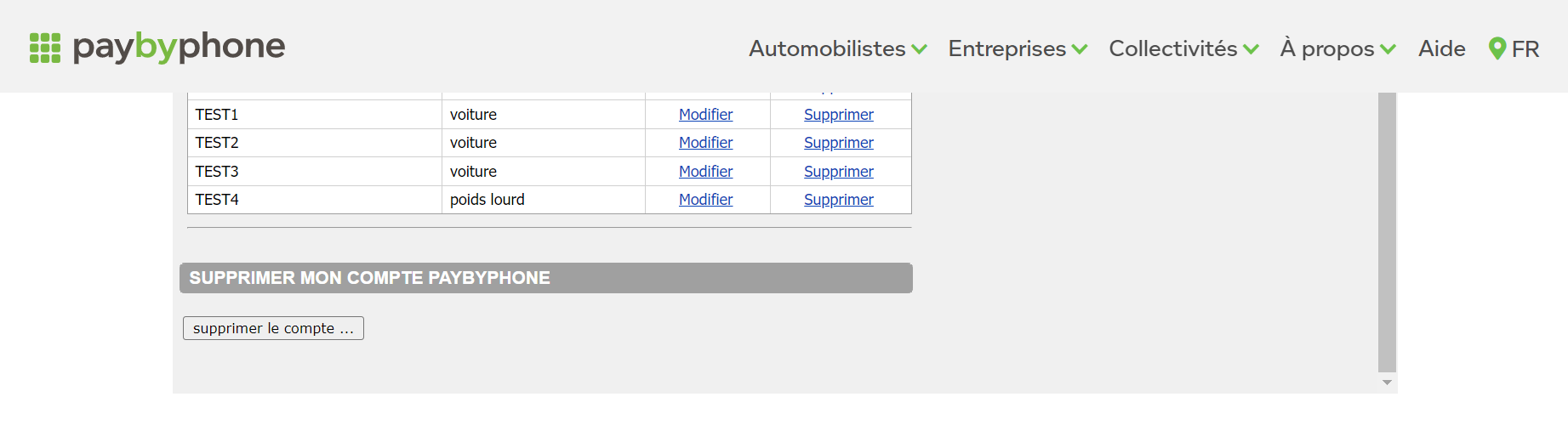Screen dimensions: 1568x431
Task: Click Supprimer for vehicle TEST3
Action: click(839, 172)
